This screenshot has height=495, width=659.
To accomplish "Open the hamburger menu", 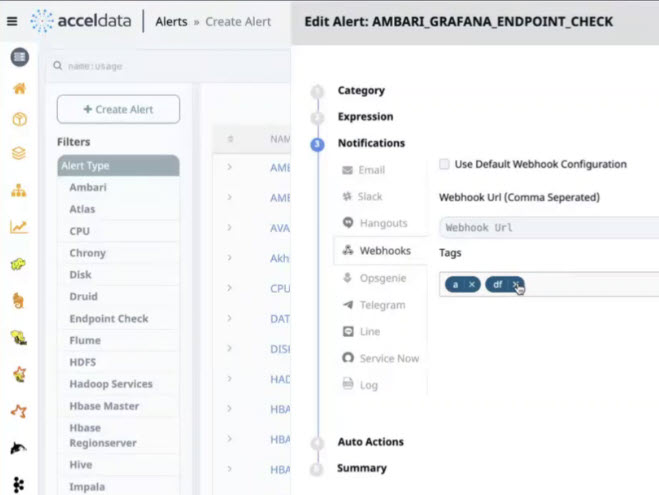I will 12,21.
